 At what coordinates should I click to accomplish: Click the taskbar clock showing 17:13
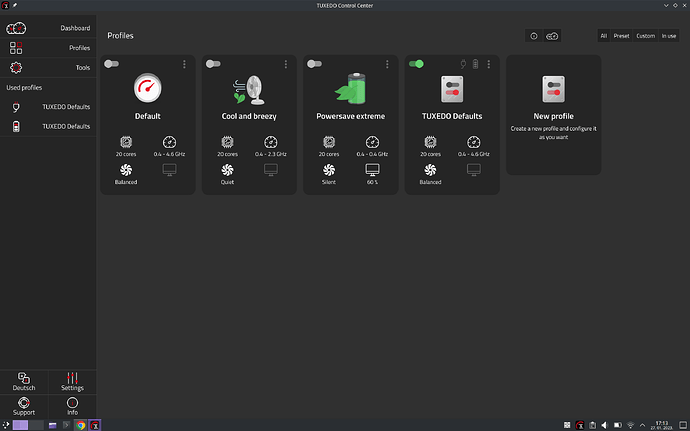tap(662, 425)
